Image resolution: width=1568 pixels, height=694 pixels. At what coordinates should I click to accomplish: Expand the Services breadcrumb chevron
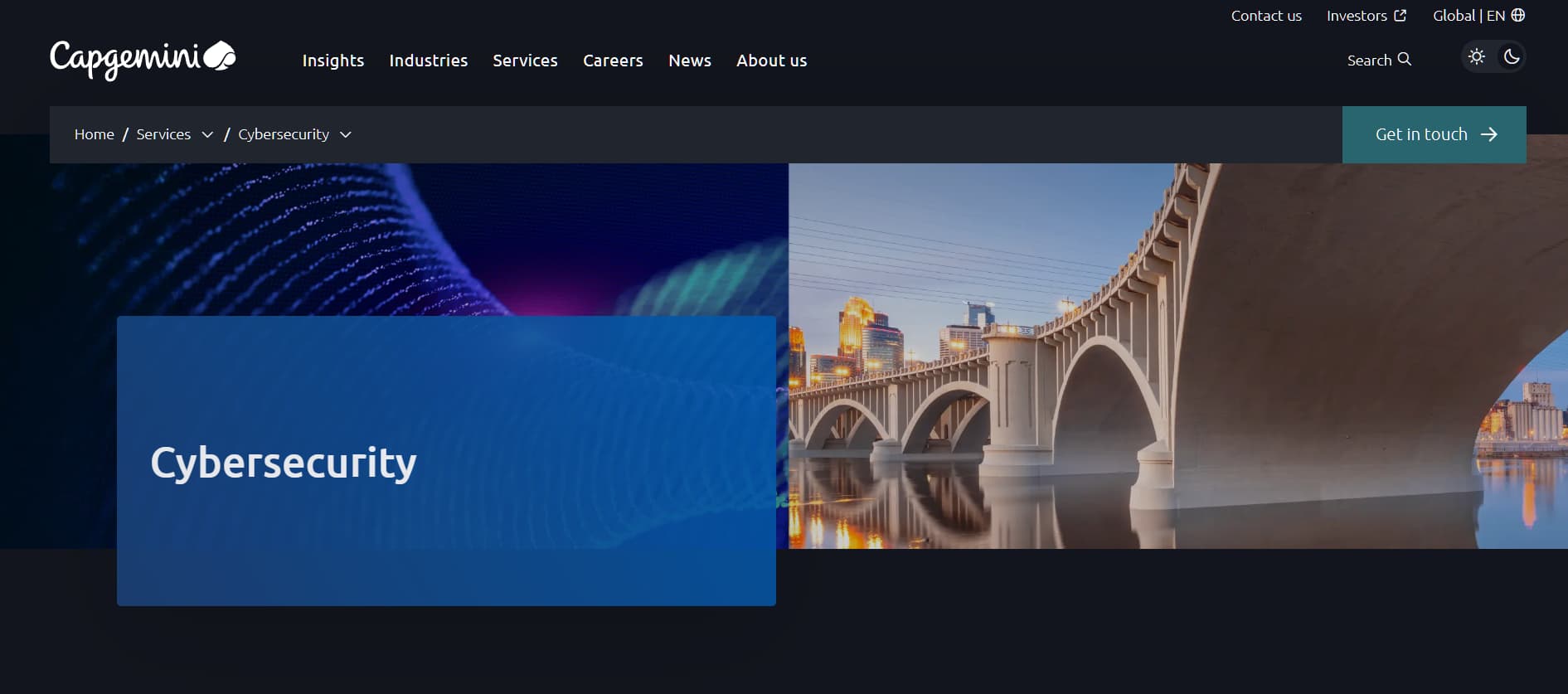click(x=207, y=134)
